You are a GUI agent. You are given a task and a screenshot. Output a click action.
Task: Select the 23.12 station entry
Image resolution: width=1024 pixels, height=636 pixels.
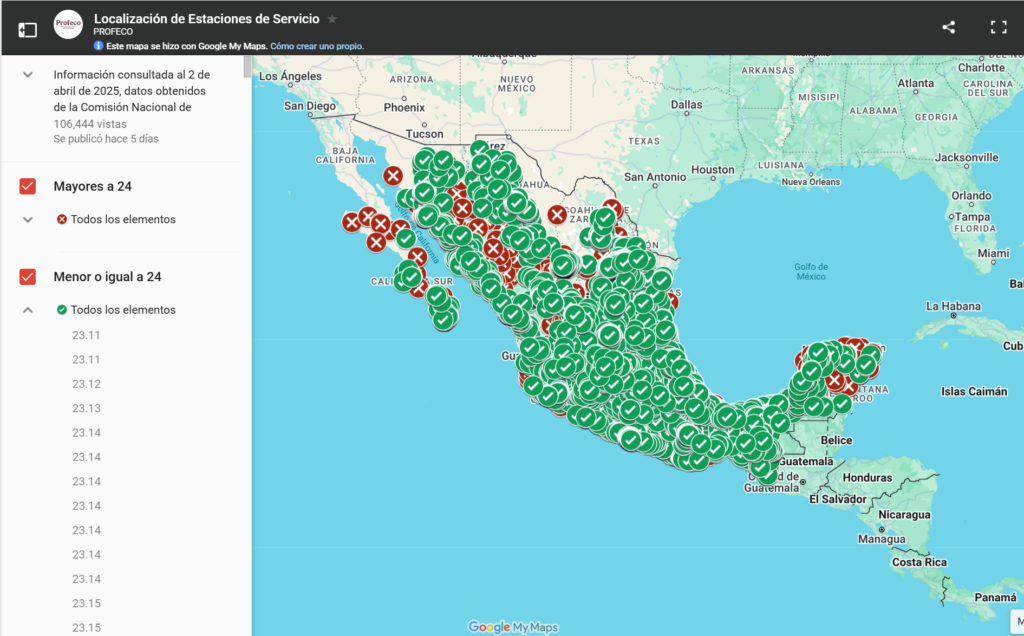click(86, 384)
